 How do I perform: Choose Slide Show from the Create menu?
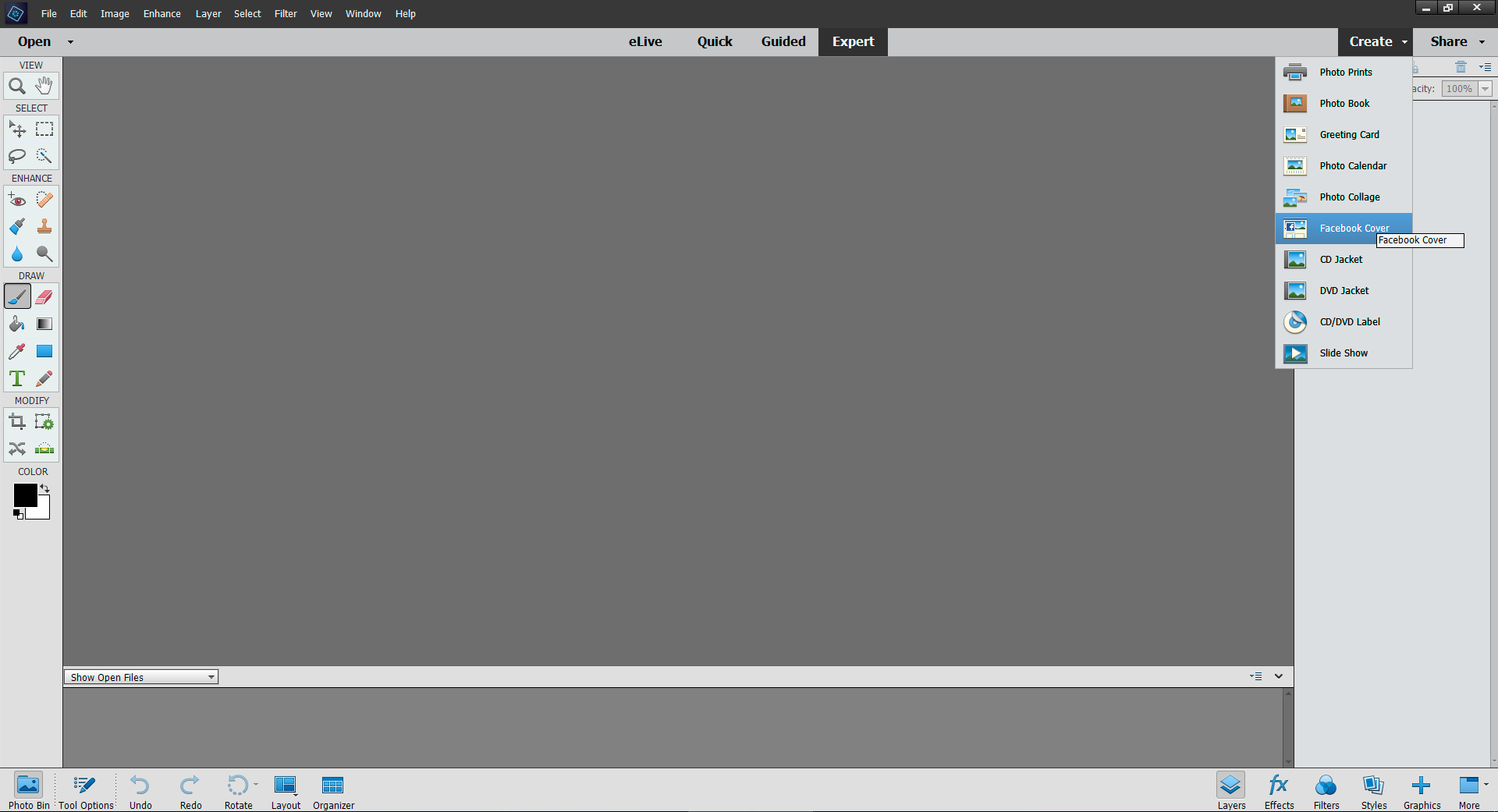coord(1344,353)
